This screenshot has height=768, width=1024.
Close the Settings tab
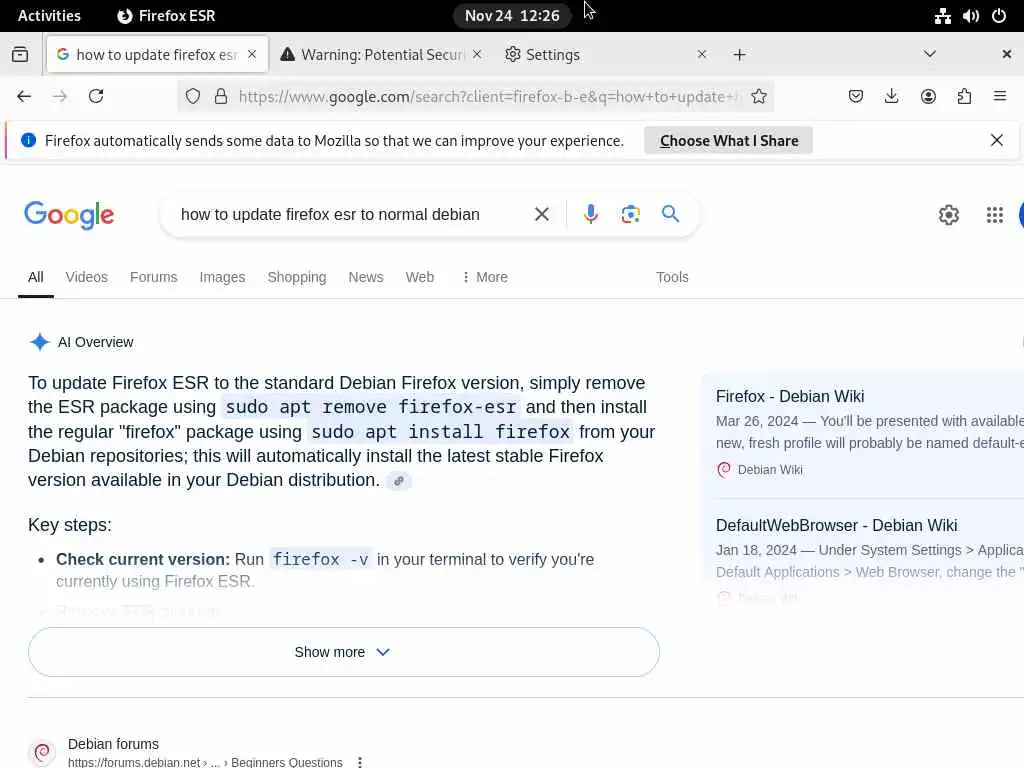click(702, 54)
